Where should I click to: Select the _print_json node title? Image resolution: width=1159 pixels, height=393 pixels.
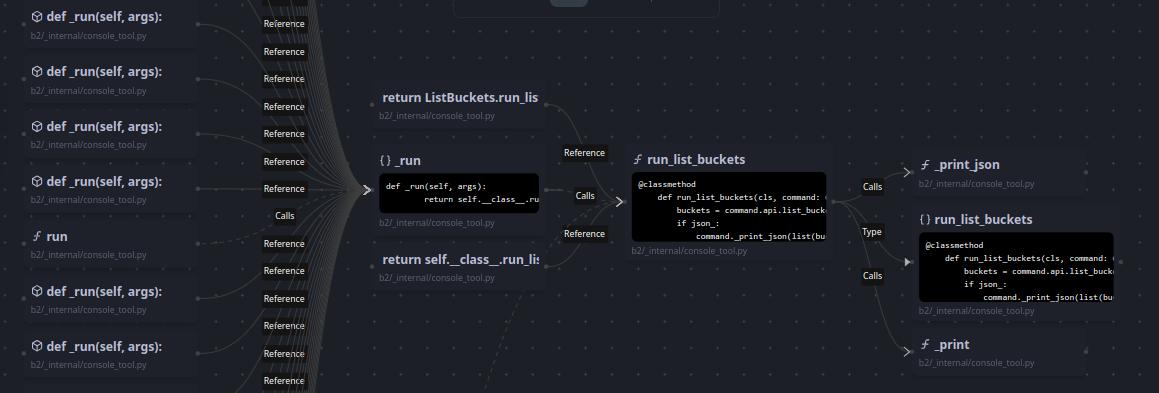[x=966, y=165]
